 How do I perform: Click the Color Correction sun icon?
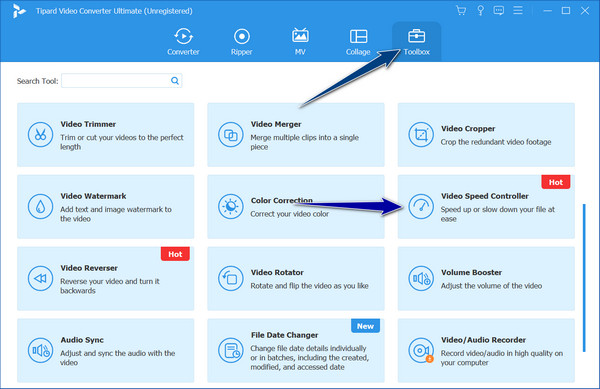[230, 207]
